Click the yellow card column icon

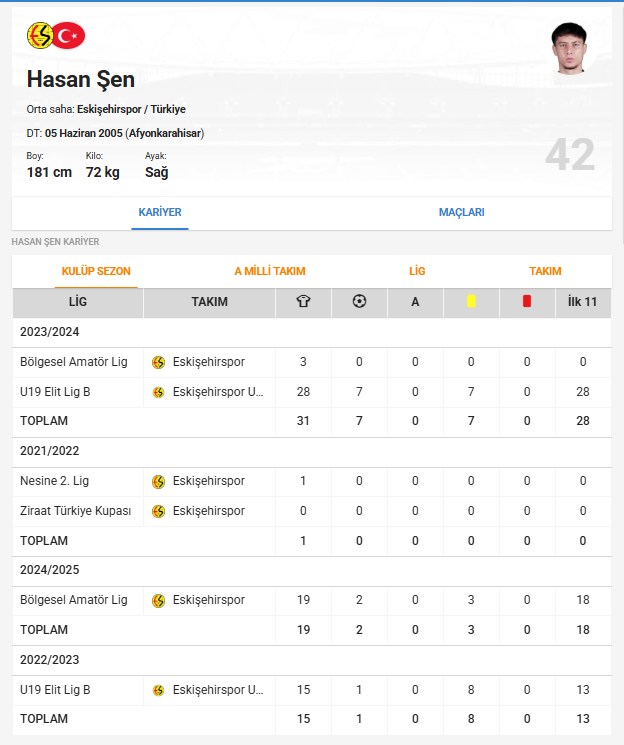(x=471, y=301)
